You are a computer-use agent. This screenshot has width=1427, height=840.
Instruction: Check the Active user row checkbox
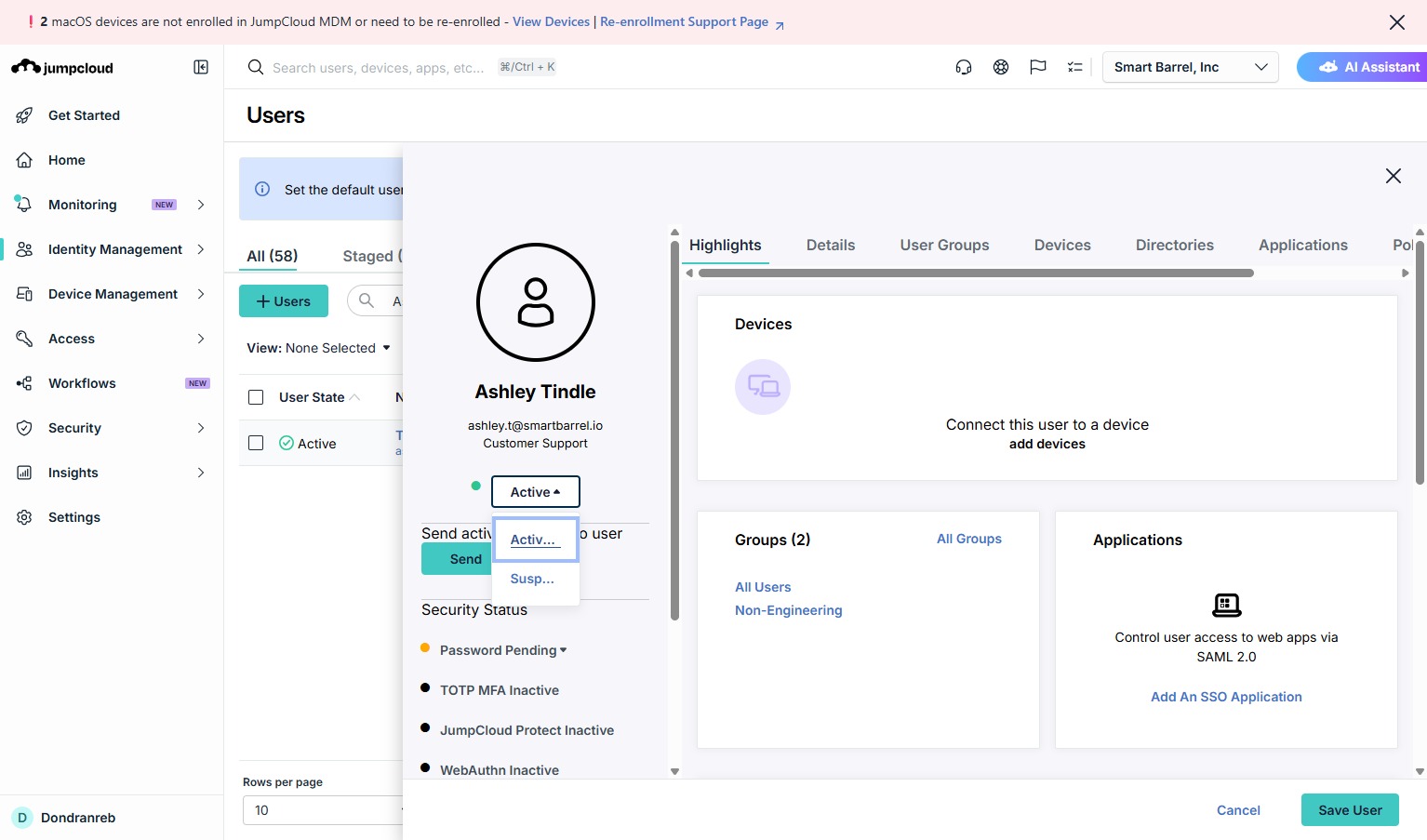coord(256,443)
